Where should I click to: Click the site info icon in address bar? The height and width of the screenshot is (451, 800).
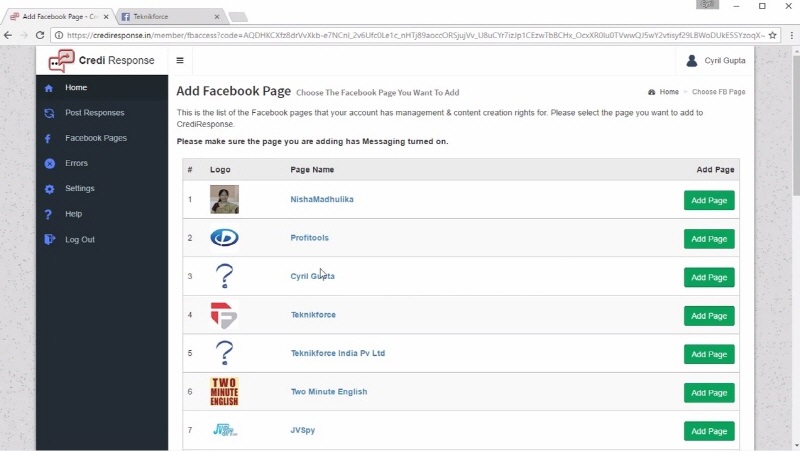59,35
